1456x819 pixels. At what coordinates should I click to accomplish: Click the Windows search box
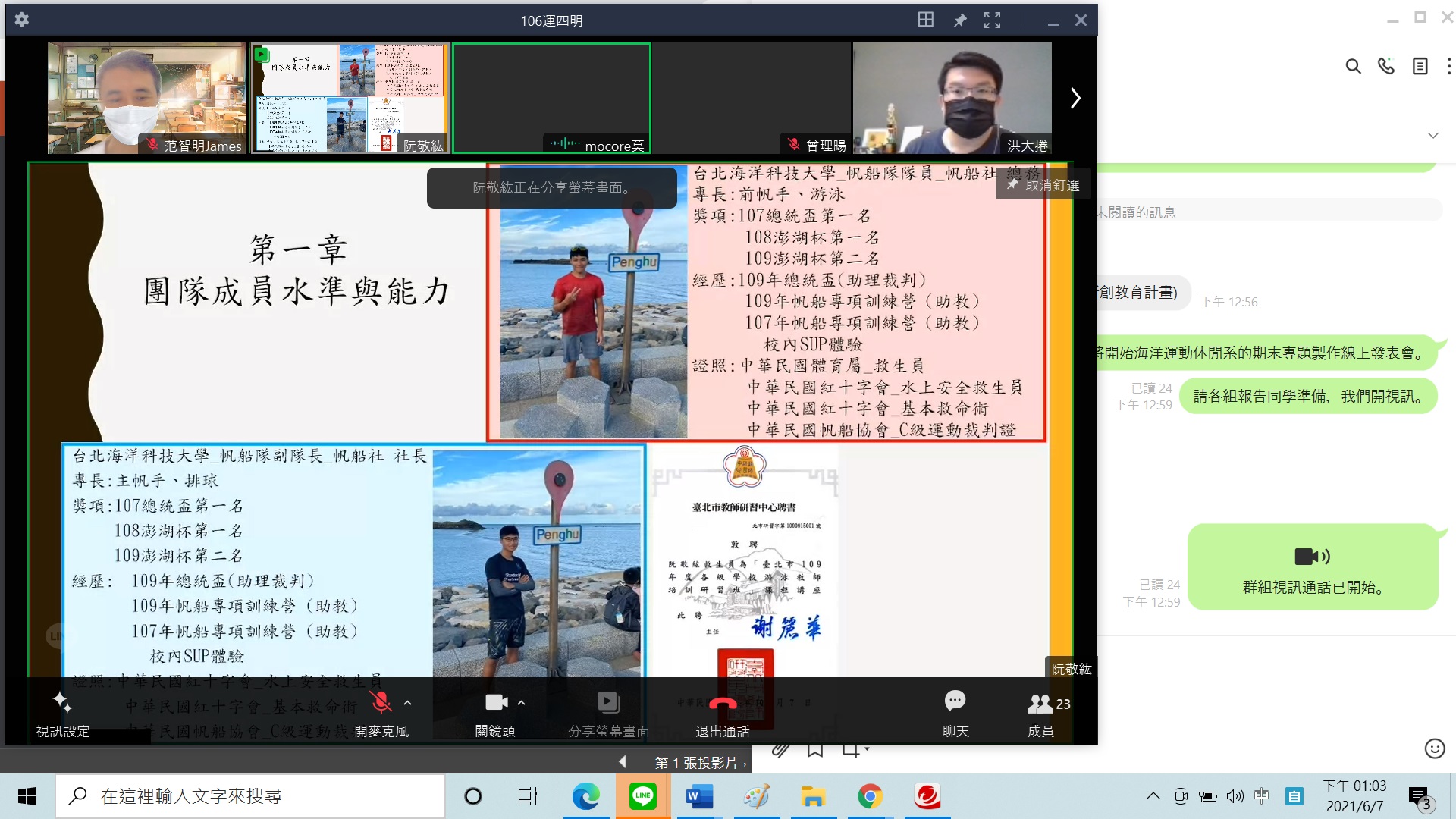coord(250,796)
